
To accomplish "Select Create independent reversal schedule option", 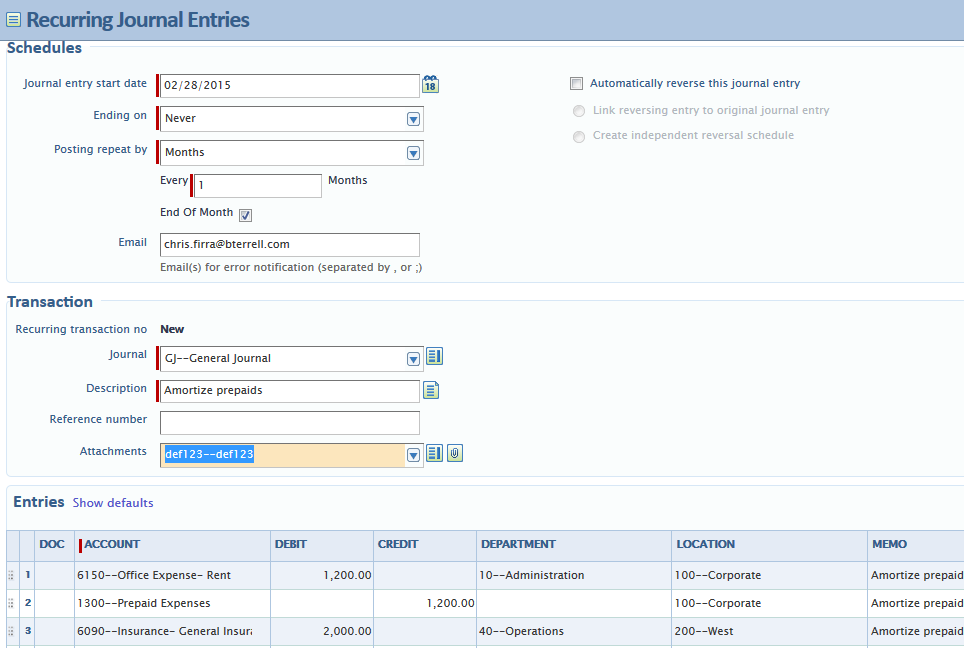I will [x=579, y=136].
